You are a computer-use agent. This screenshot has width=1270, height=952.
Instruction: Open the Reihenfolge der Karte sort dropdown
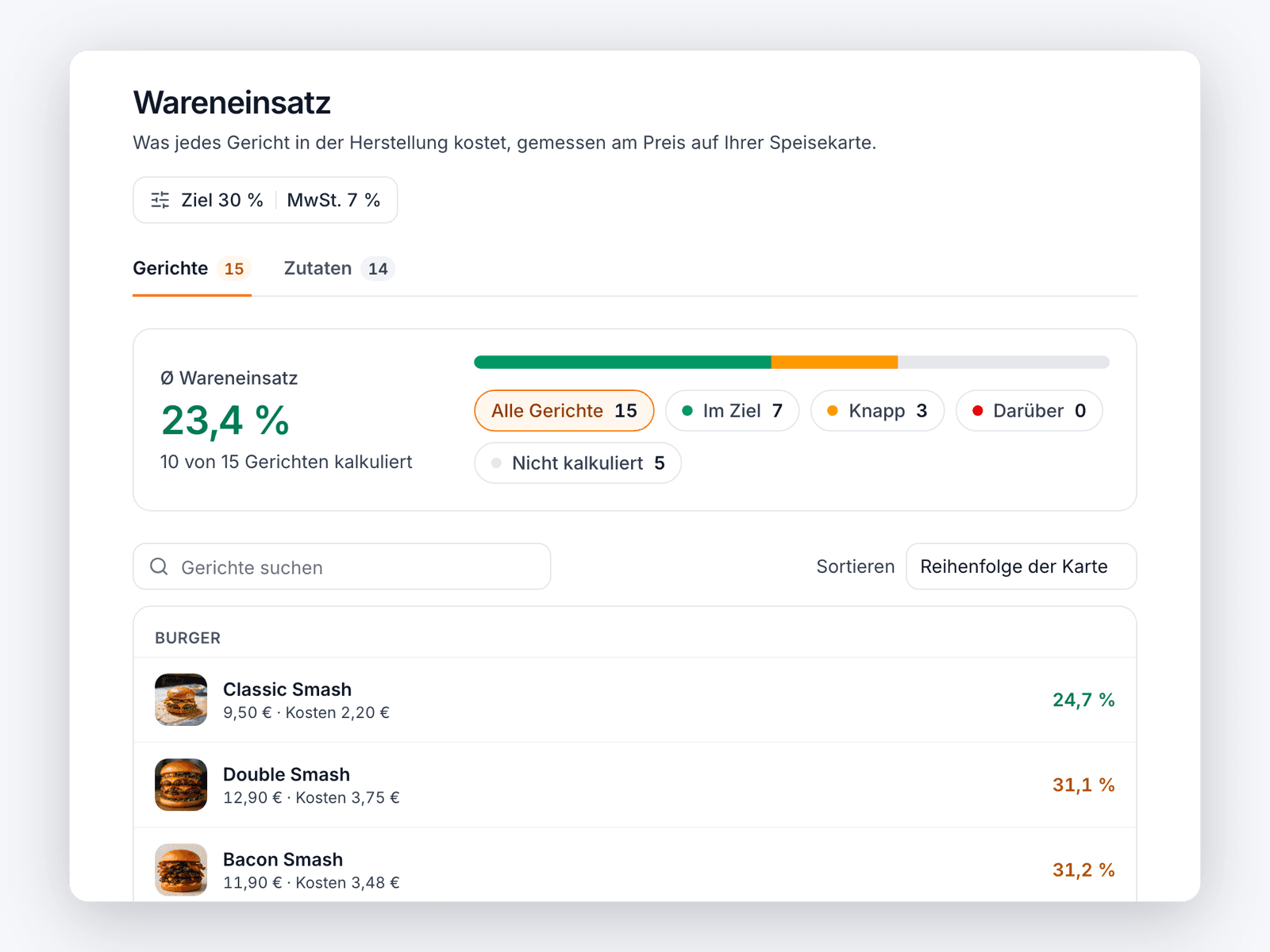tap(1022, 566)
